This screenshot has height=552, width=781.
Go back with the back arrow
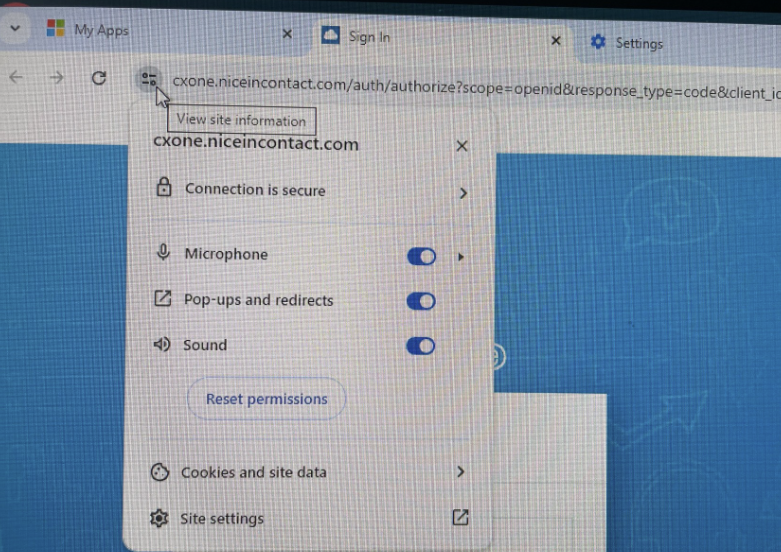coord(16,77)
